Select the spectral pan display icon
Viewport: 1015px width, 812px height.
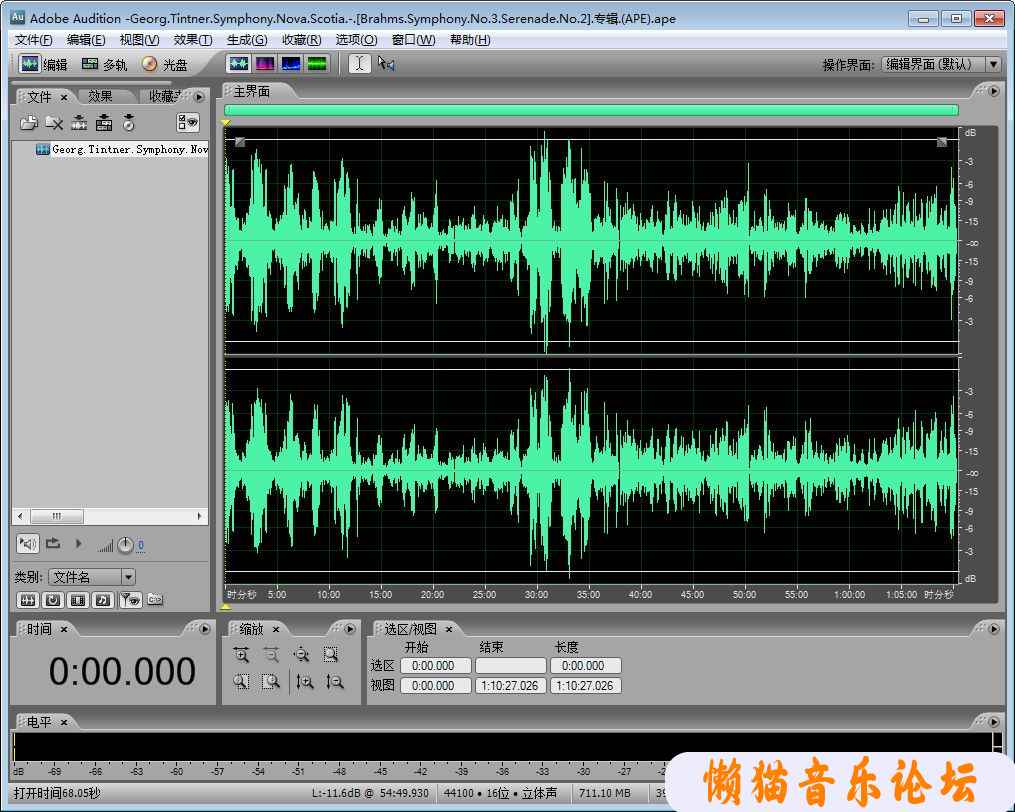pos(291,63)
